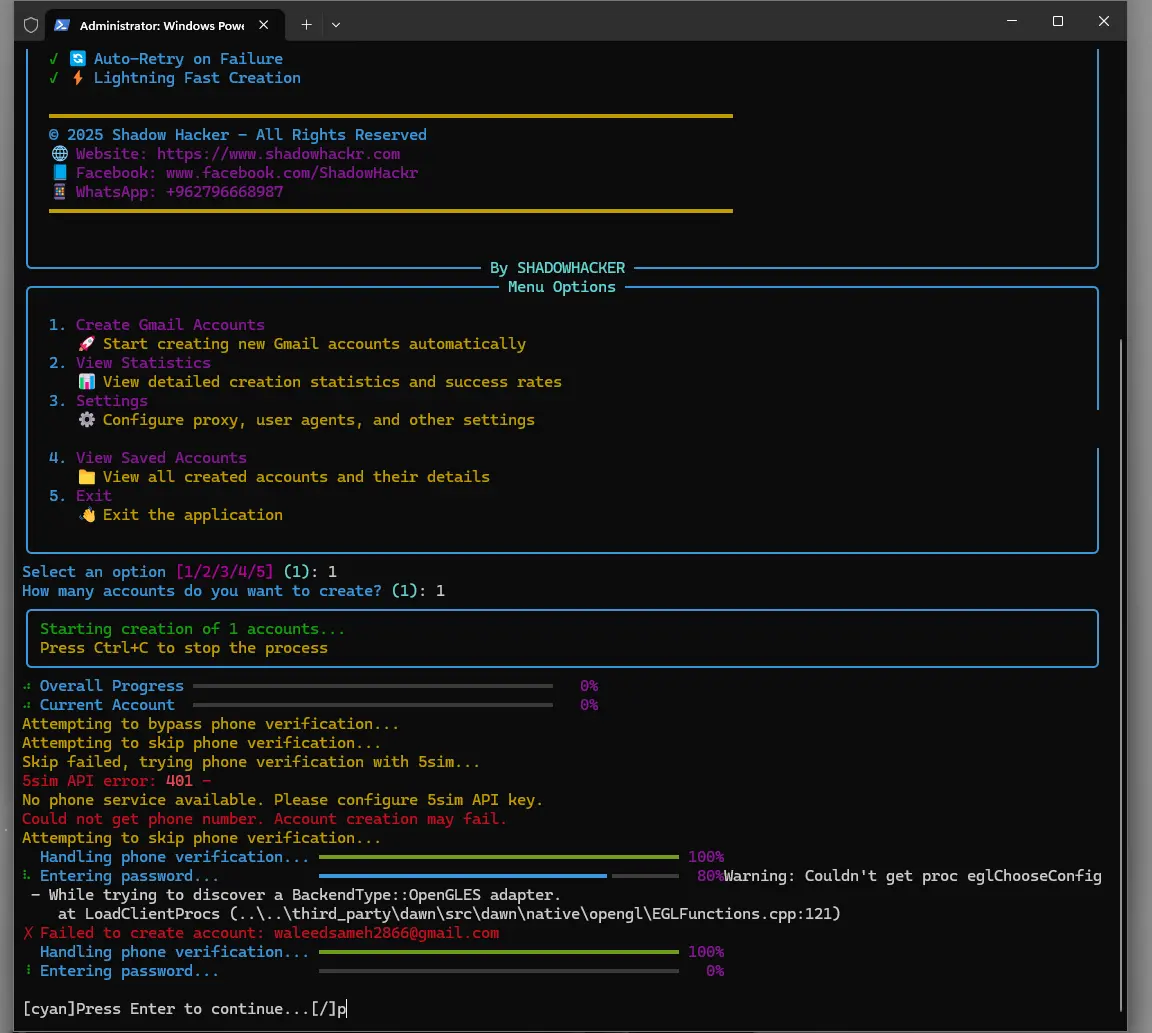Minimize the terminal window
The image size is (1152, 1033).
1012,21
